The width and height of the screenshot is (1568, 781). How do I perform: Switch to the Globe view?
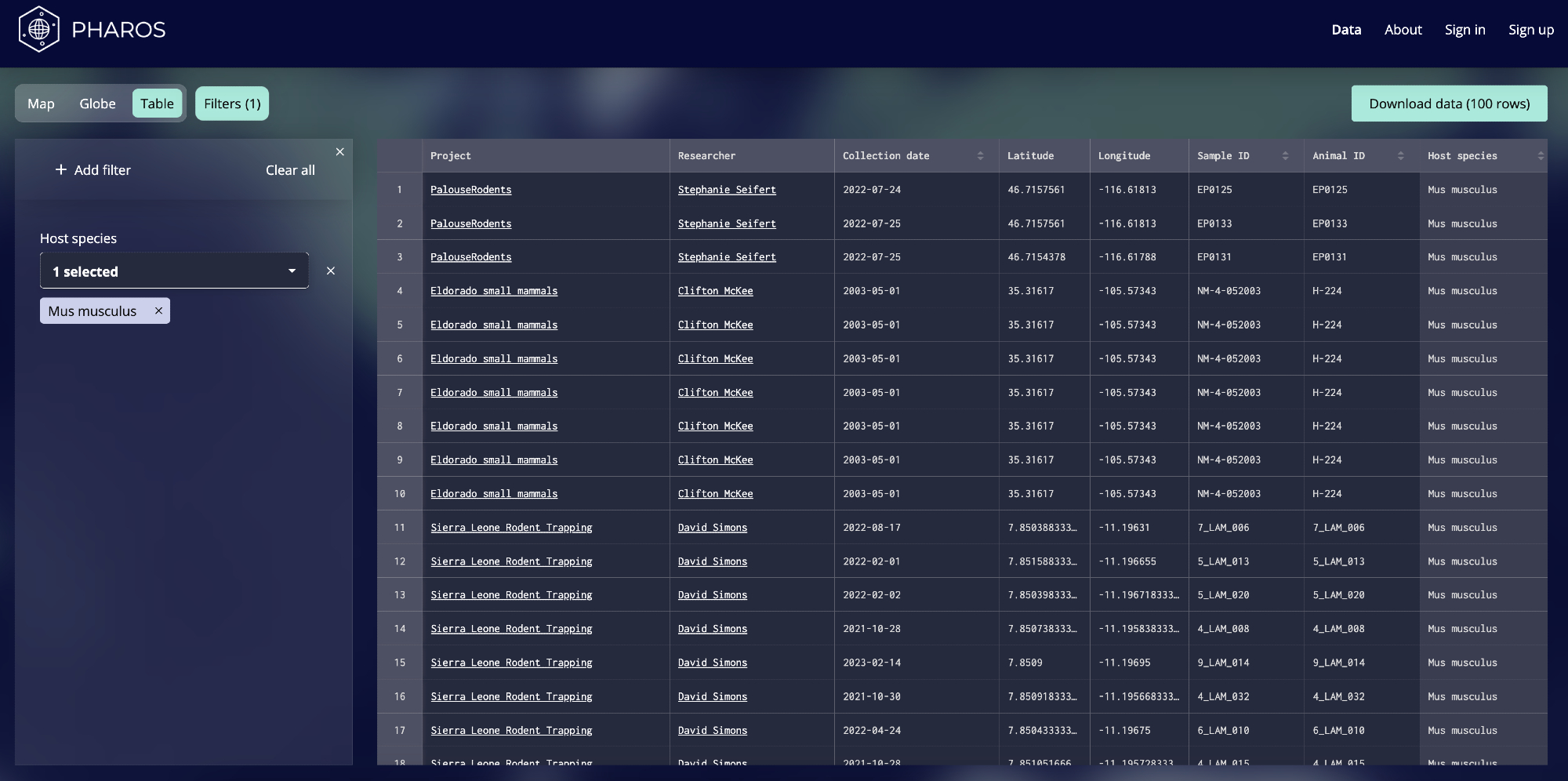tap(97, 104)
